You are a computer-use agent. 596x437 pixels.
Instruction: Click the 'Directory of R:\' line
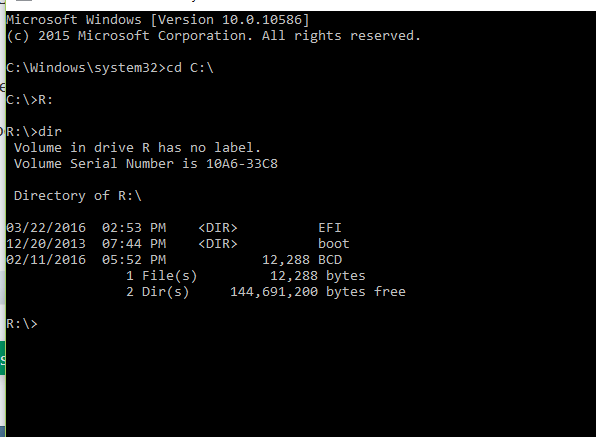tap(78, 196)
